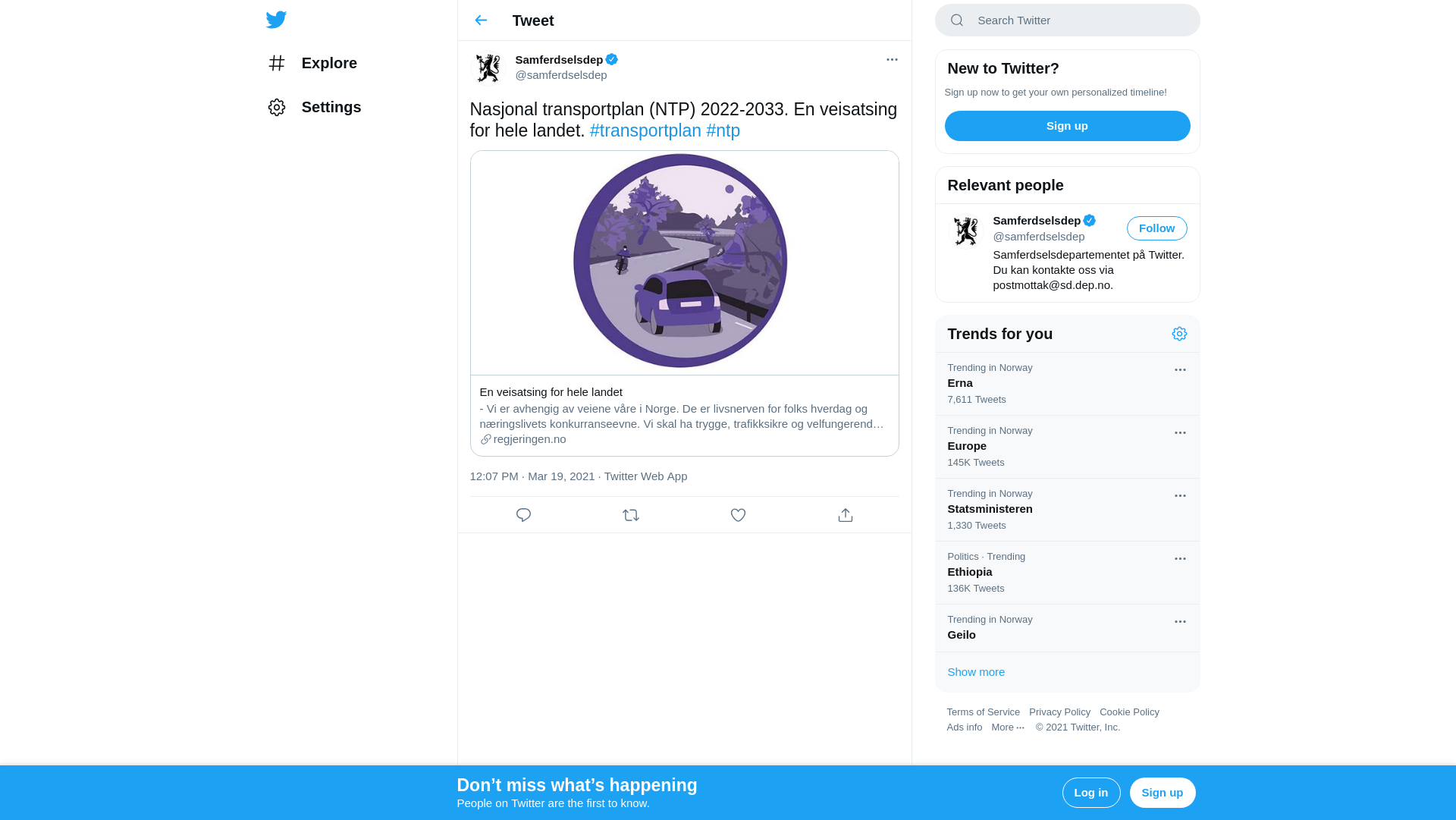Viewport: 1456px width, 820px height.
Task: Reply to the tweet via the speech-bubble icon
Action: (523, 515)
